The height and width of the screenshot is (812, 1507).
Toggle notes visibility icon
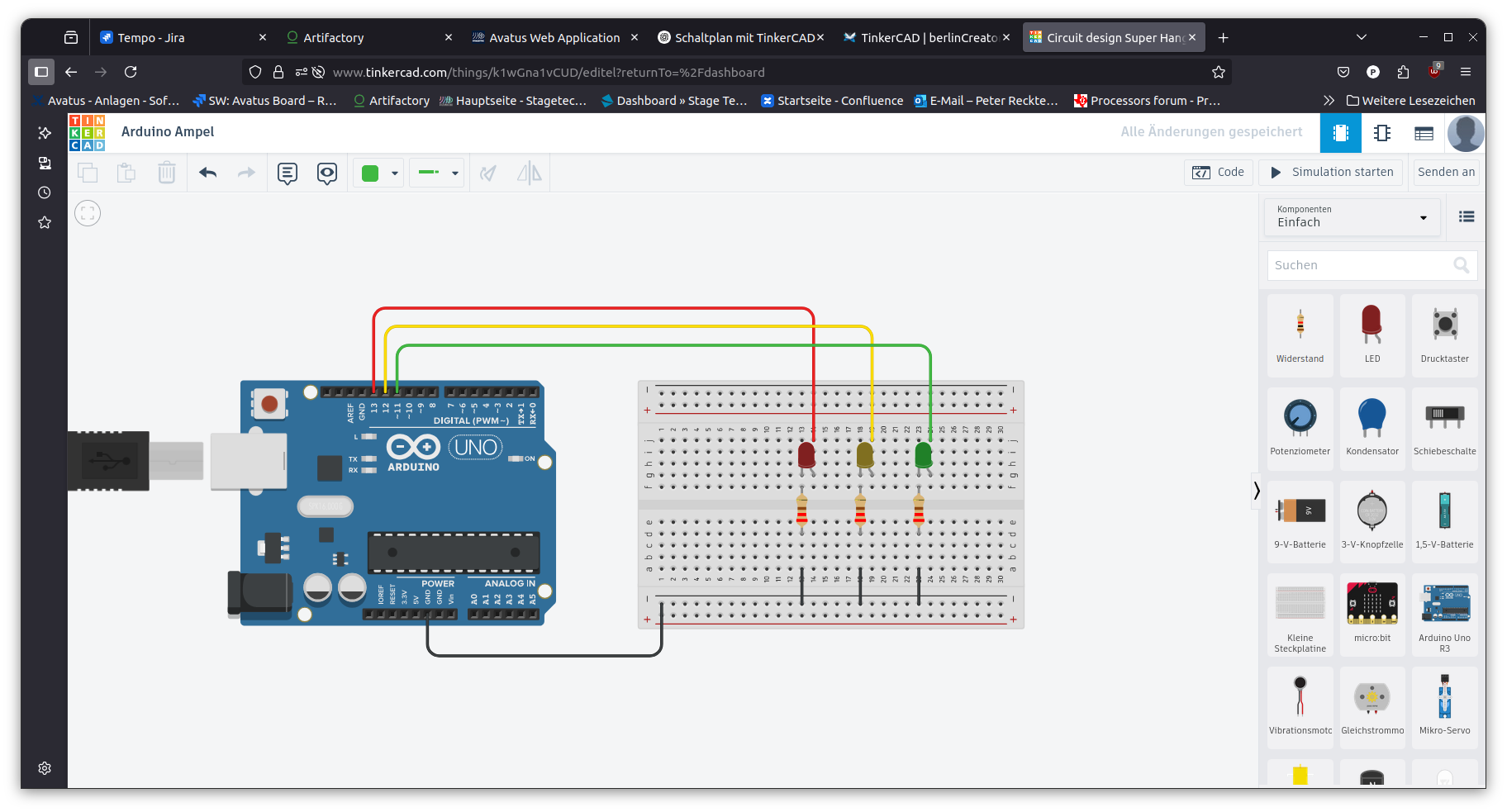click(327, 173)
